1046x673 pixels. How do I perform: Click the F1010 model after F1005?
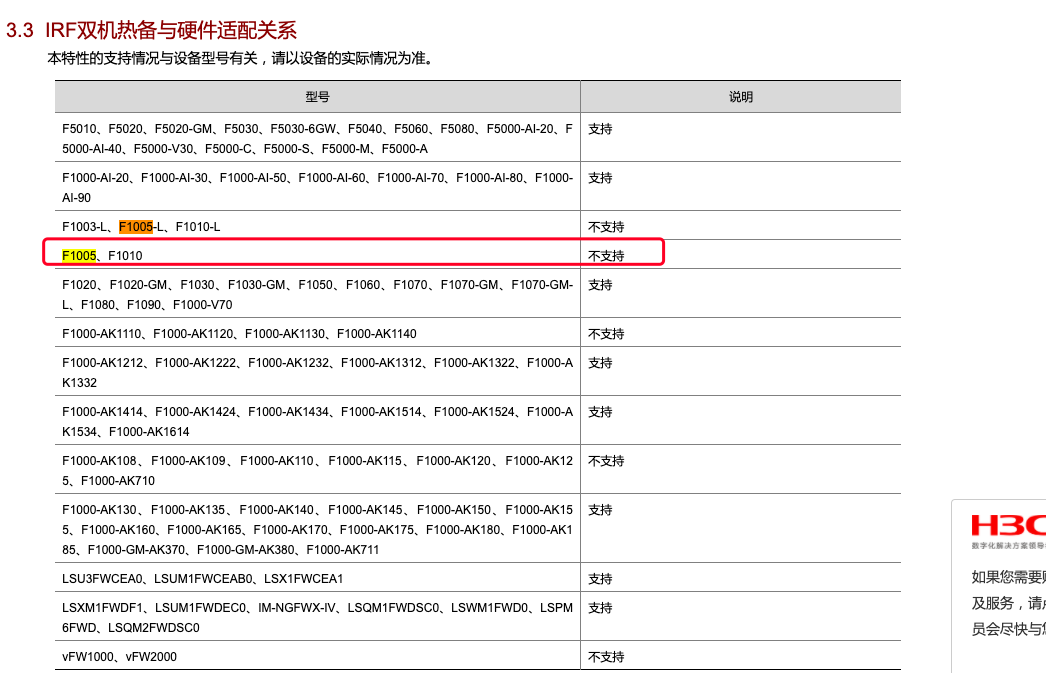coord(125,255)
